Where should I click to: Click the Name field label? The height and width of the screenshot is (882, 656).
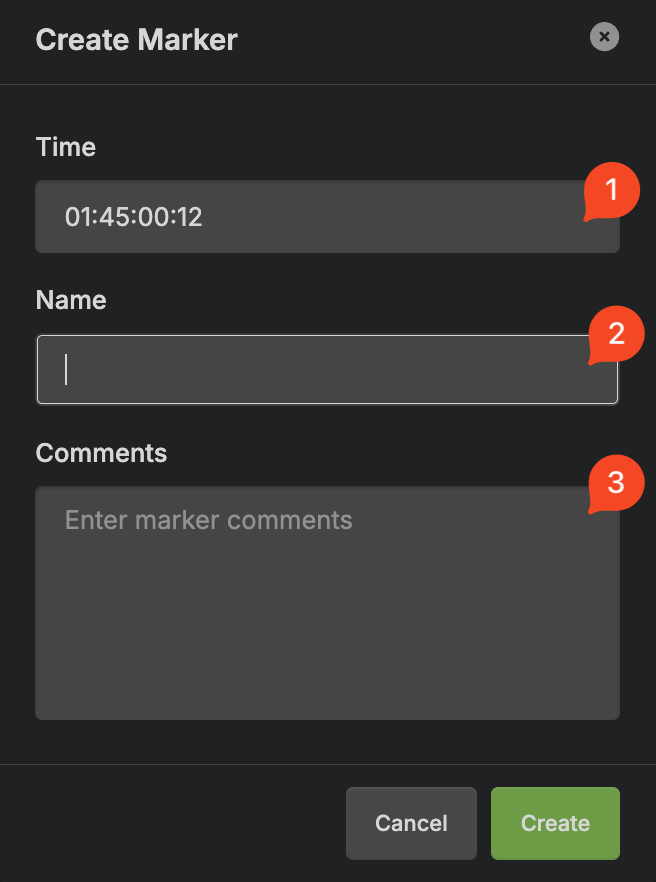click(71, 300)
